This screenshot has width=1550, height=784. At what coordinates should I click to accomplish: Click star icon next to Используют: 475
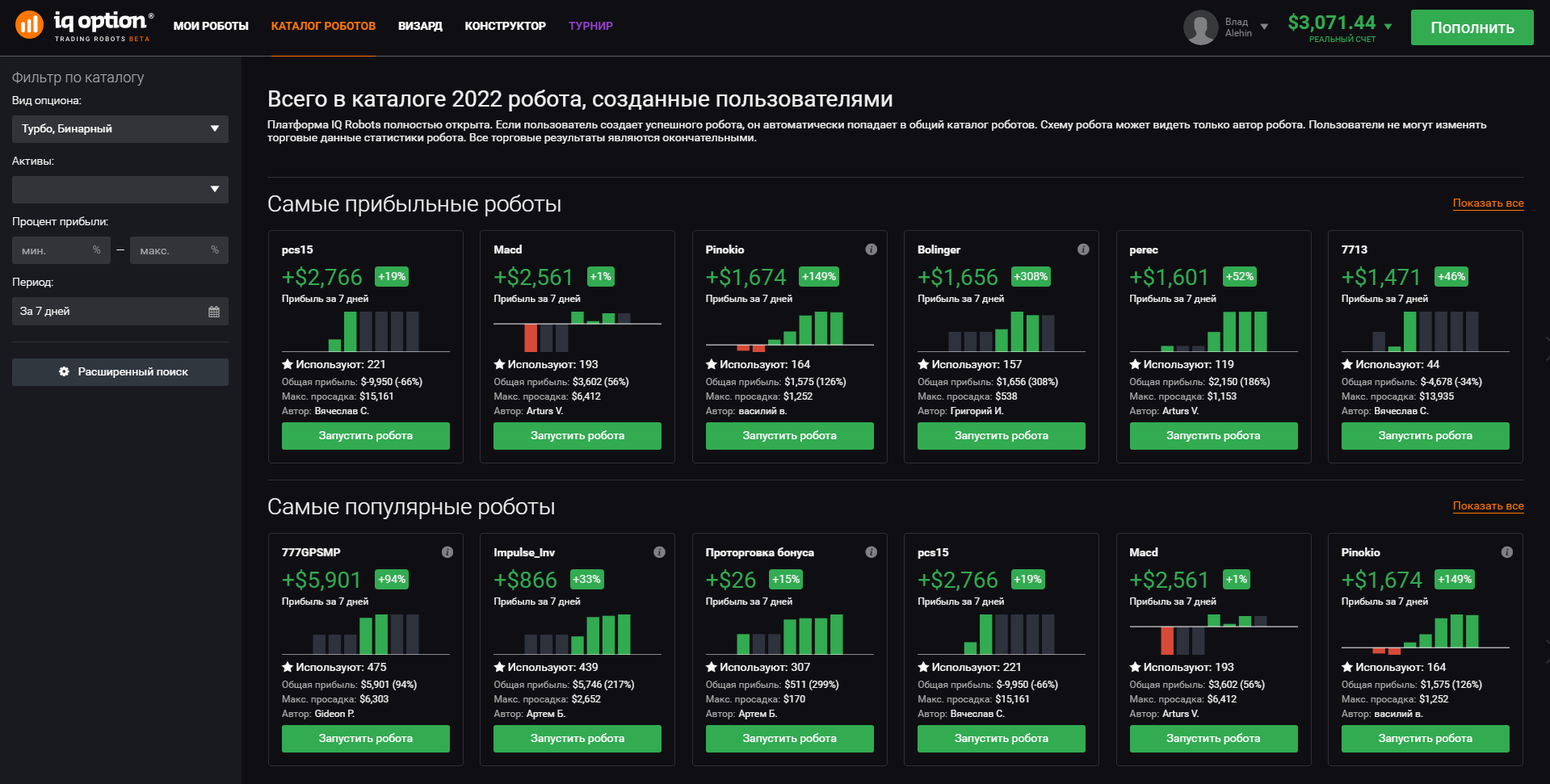[287, 667]
